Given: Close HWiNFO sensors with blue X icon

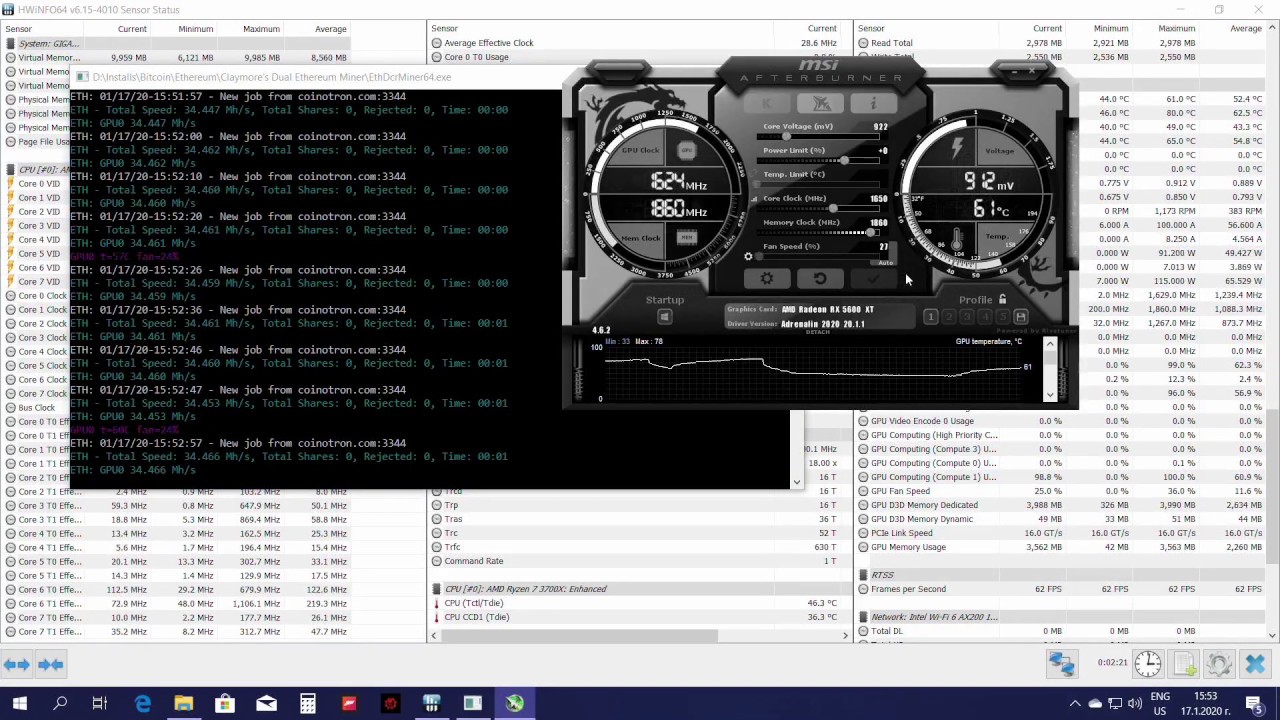Looking at the screenshot, I should tap(1255, 663).
